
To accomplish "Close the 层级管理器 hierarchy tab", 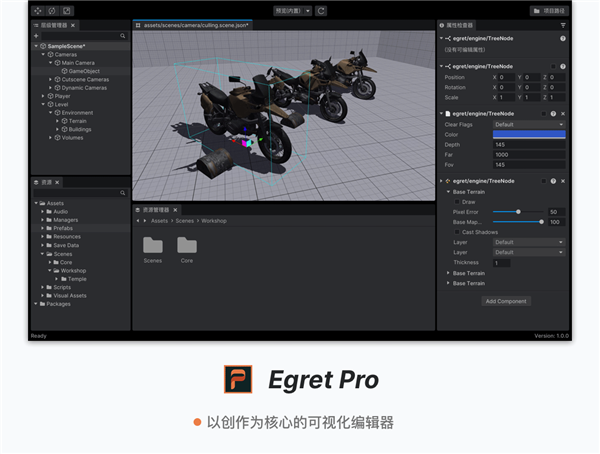I will 73,25.
